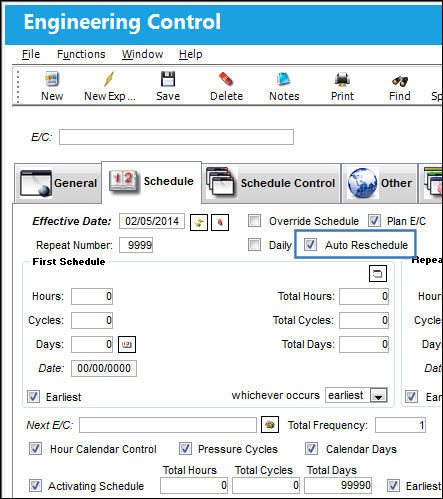Viewport: 443px width, 499px height.
Task: Click Activating Schedule Total Cycles field
Action: 266,486
